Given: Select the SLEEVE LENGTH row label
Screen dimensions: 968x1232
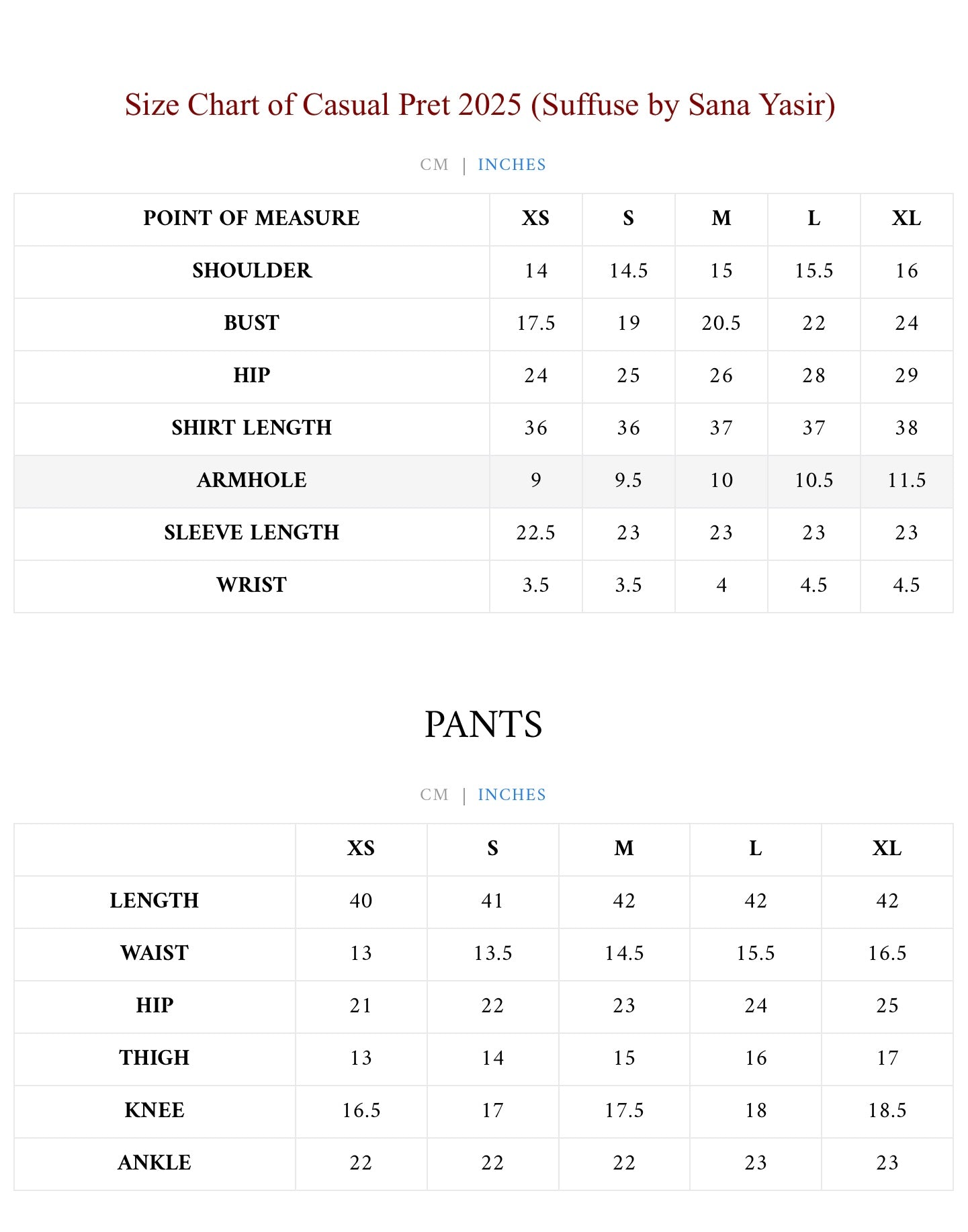Looking at the screenshot, I should click(251, 533).
